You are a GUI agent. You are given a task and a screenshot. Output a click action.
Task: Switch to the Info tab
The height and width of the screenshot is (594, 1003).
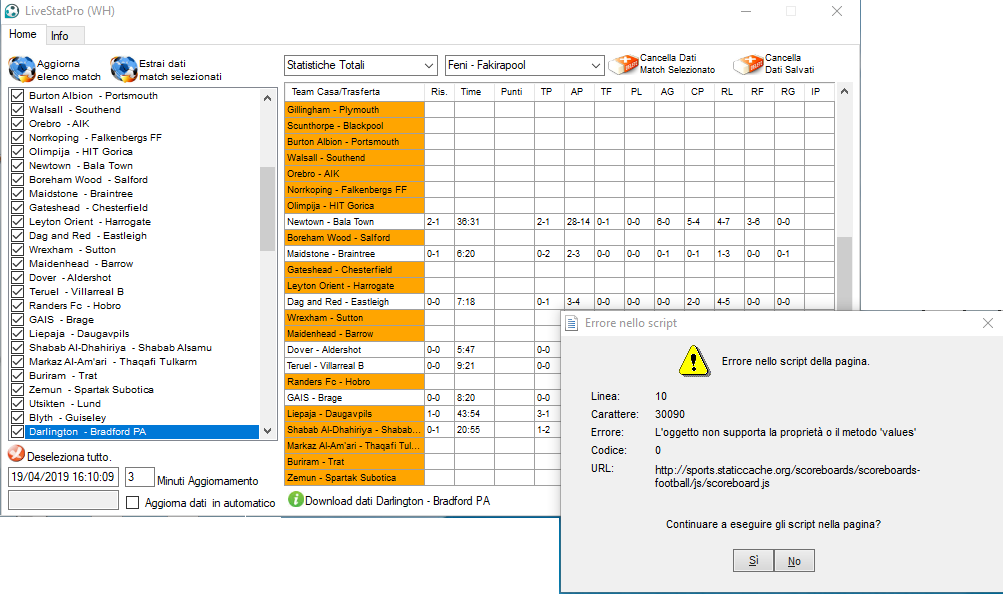[x=60, y=35]
